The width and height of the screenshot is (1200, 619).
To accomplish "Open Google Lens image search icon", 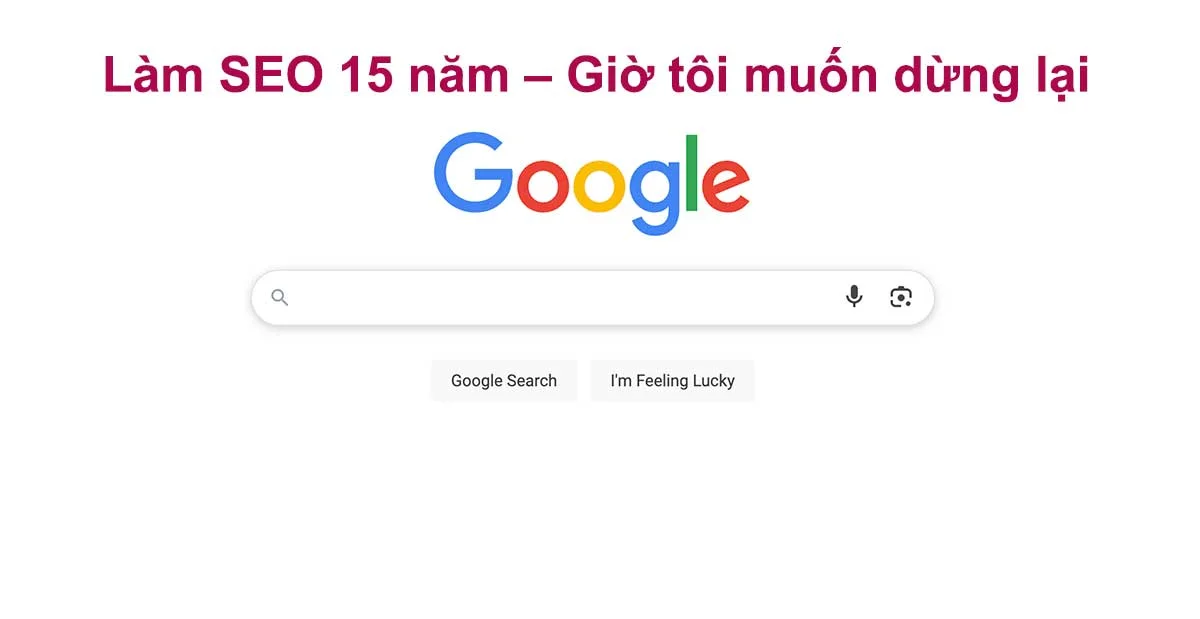I will pyautogui.click(x=901, y=297).
